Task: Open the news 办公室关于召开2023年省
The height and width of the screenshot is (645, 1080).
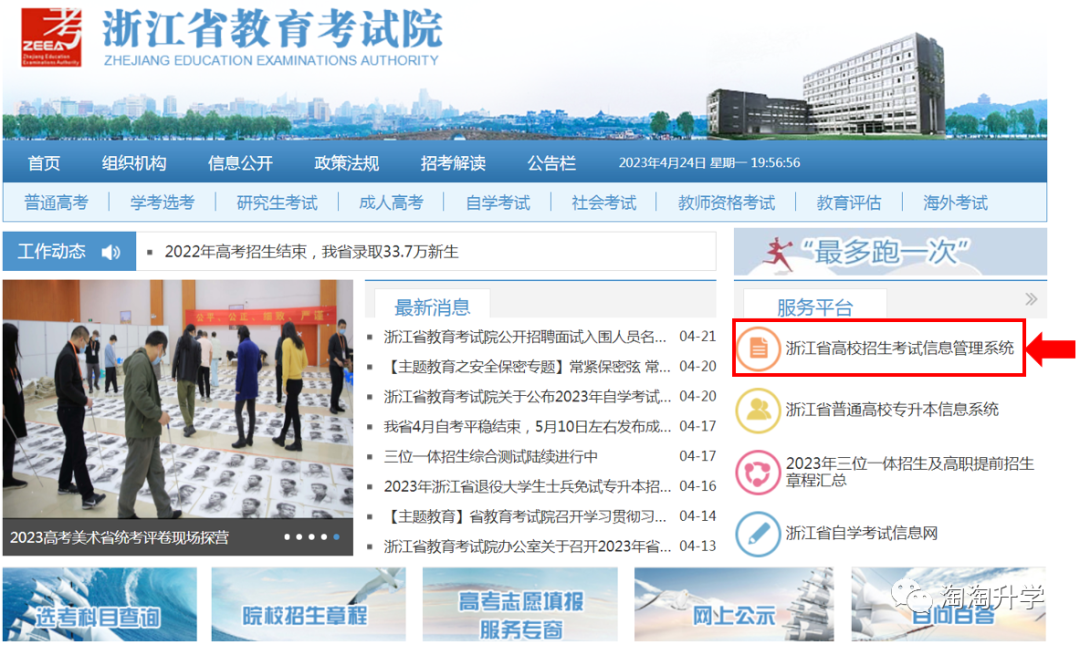Action: pos(527,546)
